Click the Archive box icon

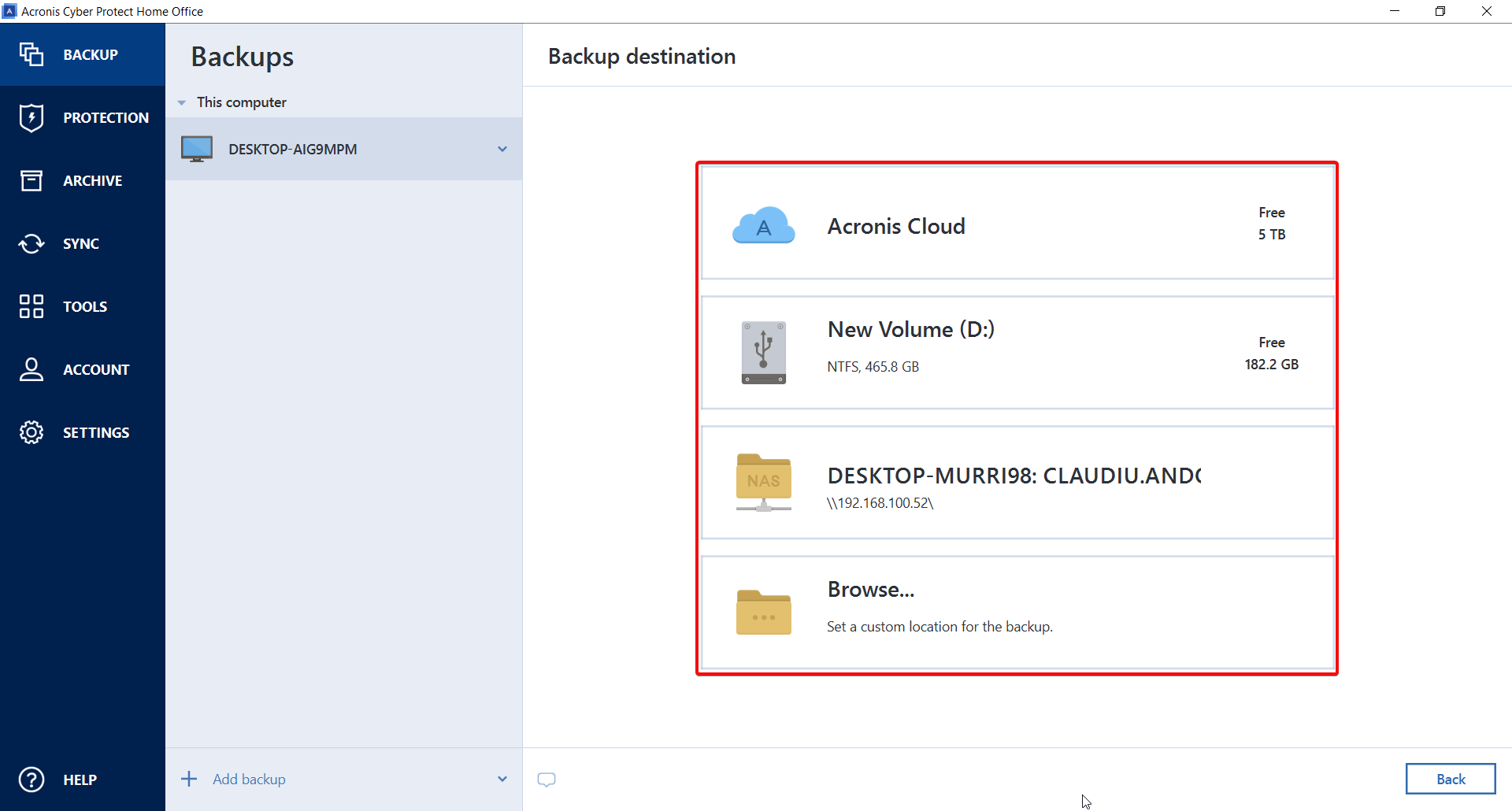[31, 180]
